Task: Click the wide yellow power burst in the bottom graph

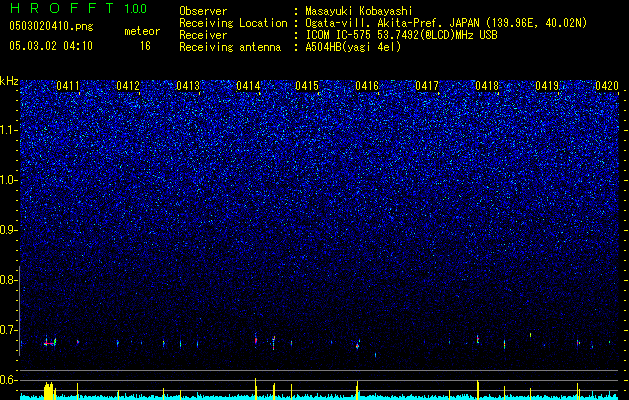Action: click(x=49, y=391)
